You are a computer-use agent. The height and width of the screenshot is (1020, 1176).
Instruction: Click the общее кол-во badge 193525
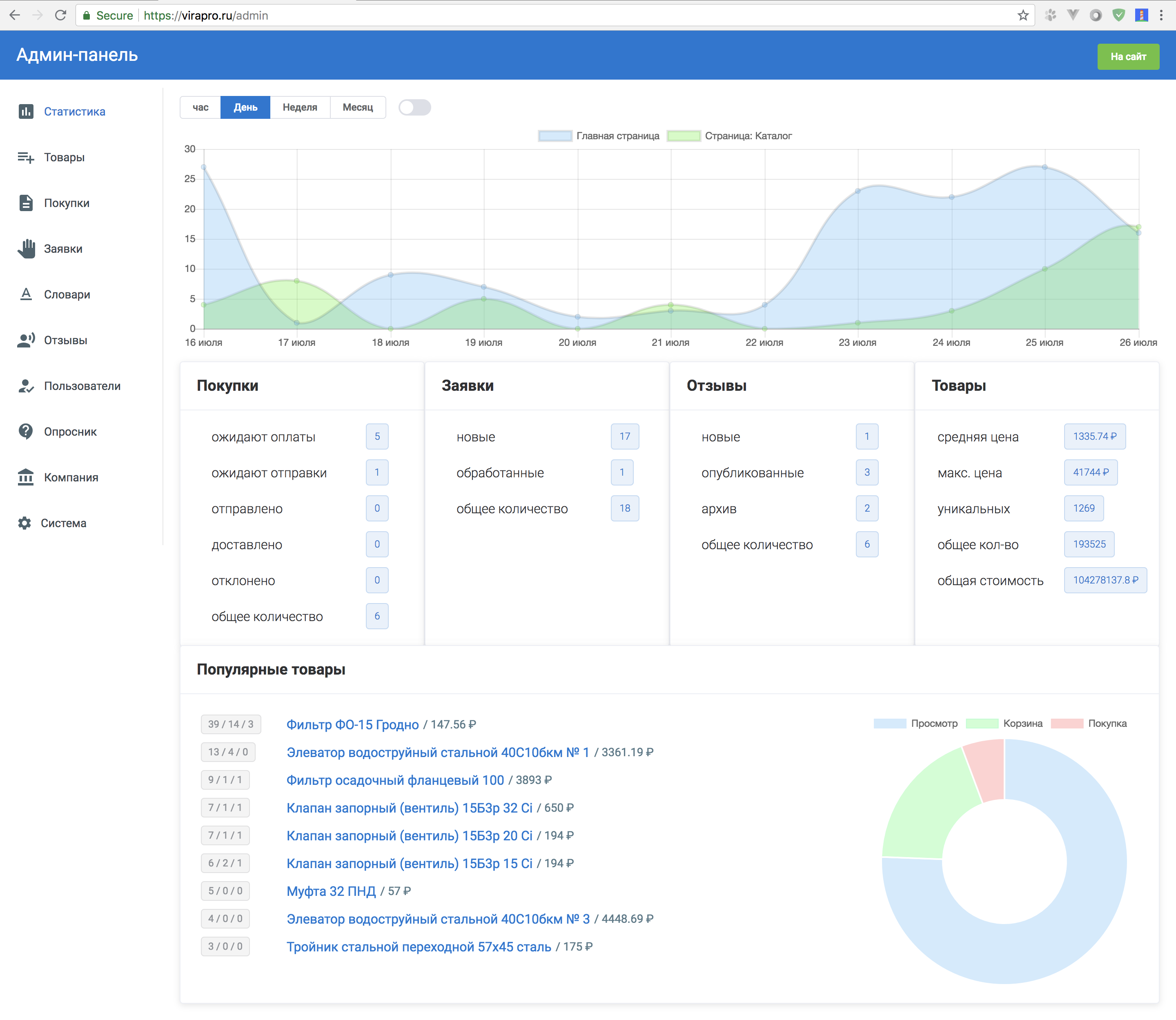click(x=1089, y=544)
